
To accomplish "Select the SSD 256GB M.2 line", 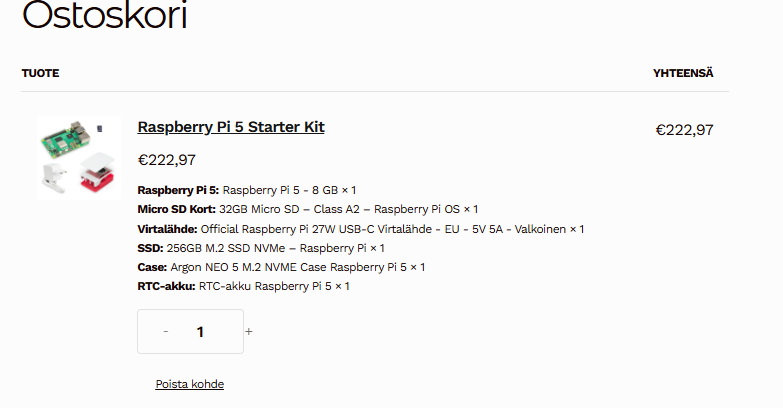I will click(x=260, y=248).
